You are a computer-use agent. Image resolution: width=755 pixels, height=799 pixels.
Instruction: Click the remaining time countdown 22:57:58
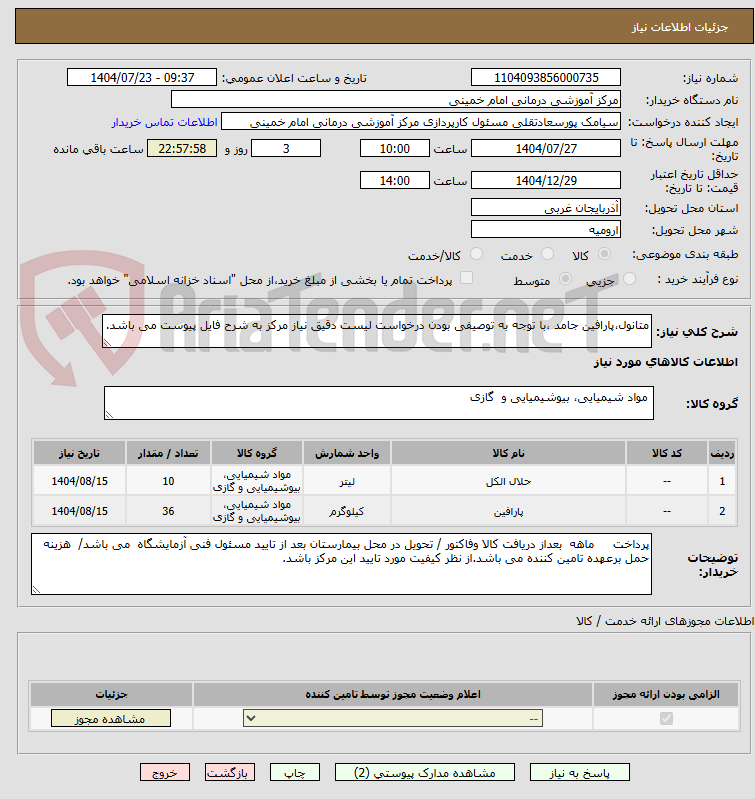[x=182, y=148]
